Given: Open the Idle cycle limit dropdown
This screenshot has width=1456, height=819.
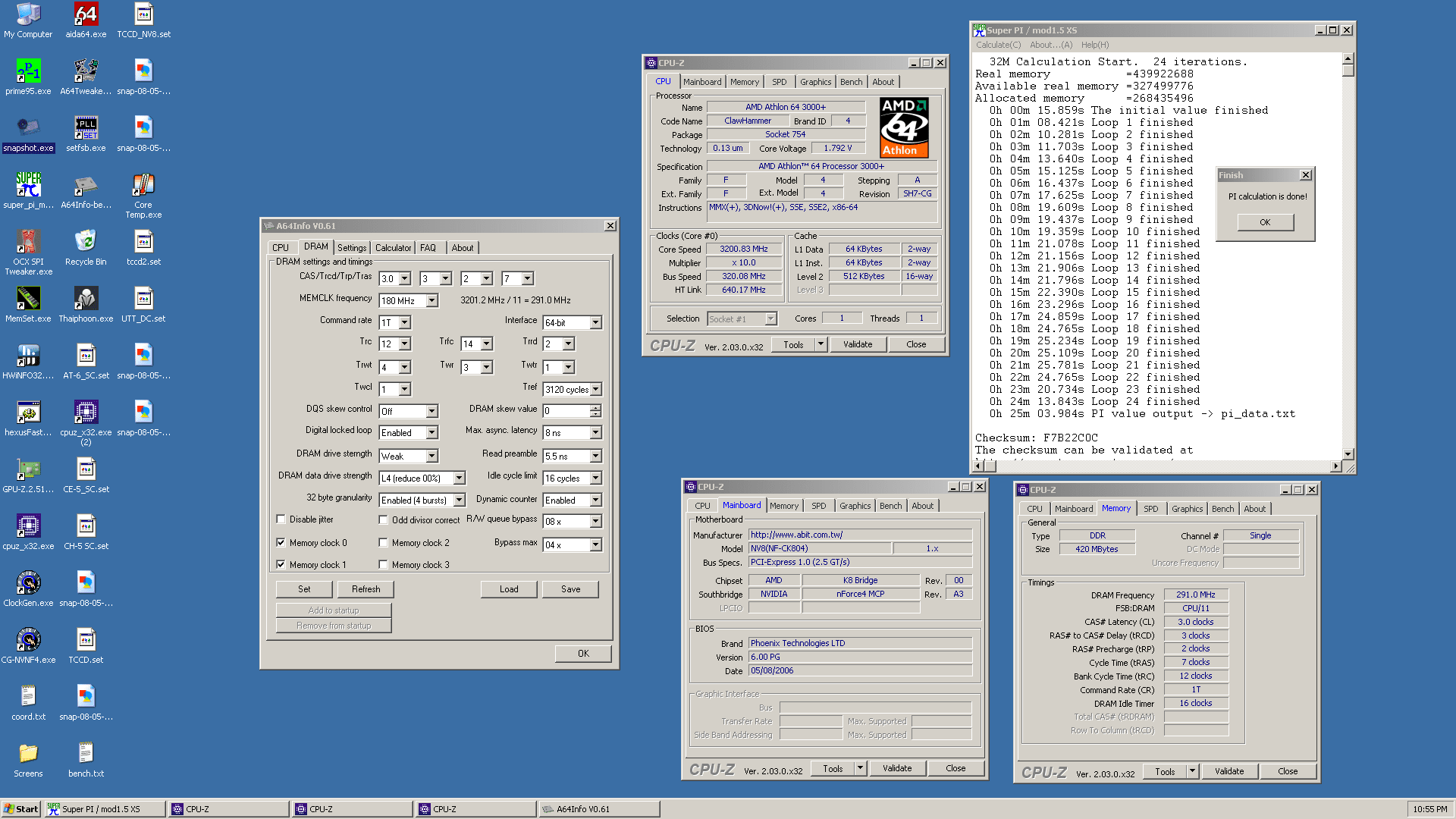Looking at the screenshot, I should (x=596, y=479).
